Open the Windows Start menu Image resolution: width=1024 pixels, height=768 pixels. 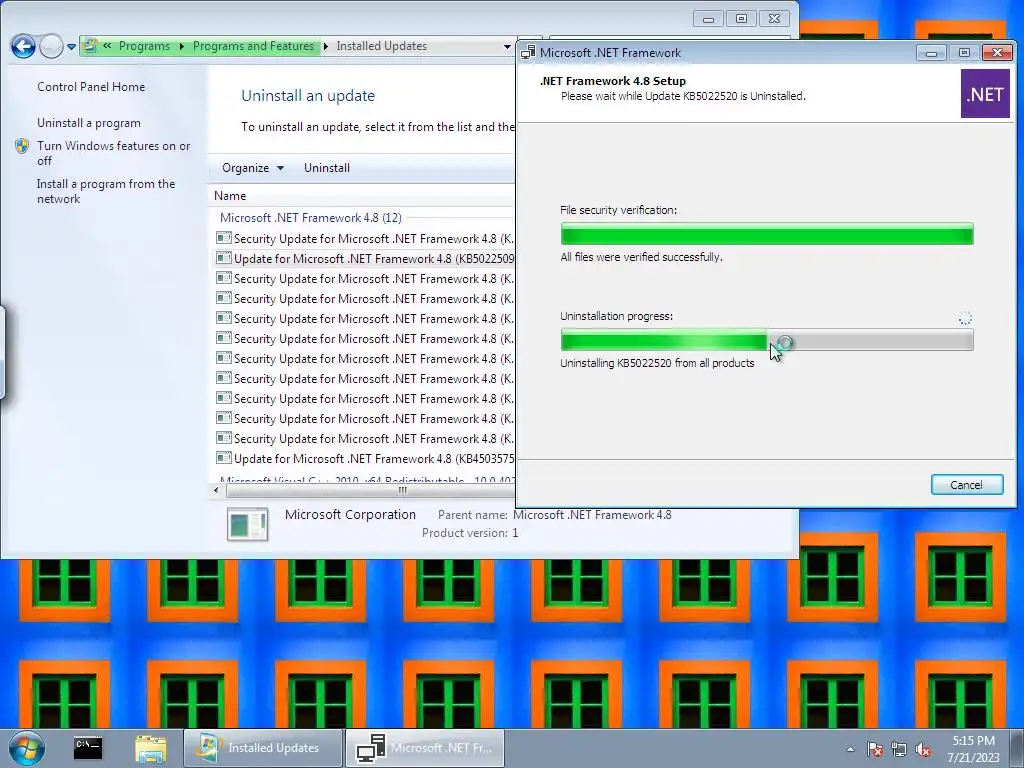[x=27, y=748]
